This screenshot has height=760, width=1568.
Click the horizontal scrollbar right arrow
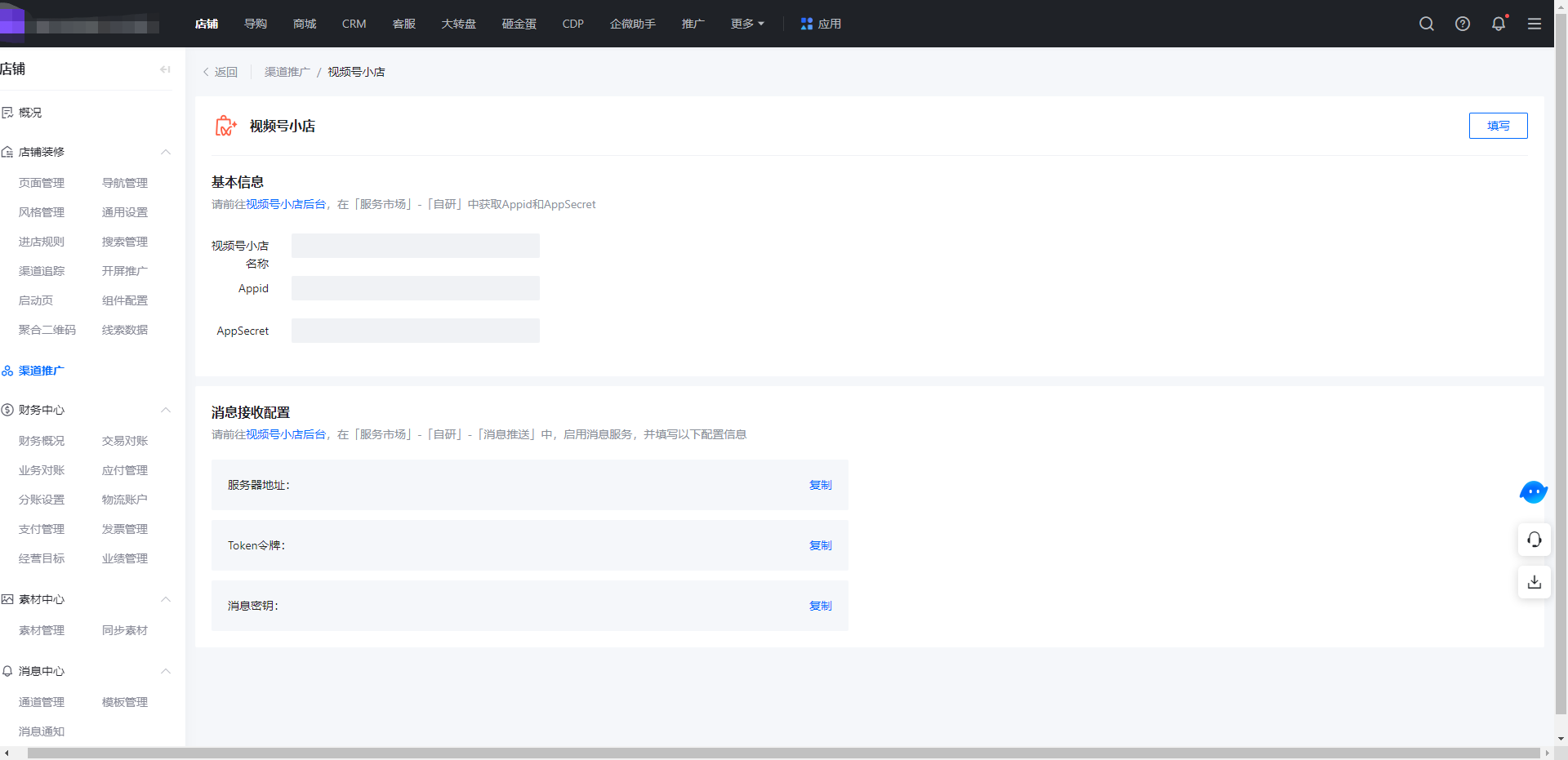click(1547, 753)
